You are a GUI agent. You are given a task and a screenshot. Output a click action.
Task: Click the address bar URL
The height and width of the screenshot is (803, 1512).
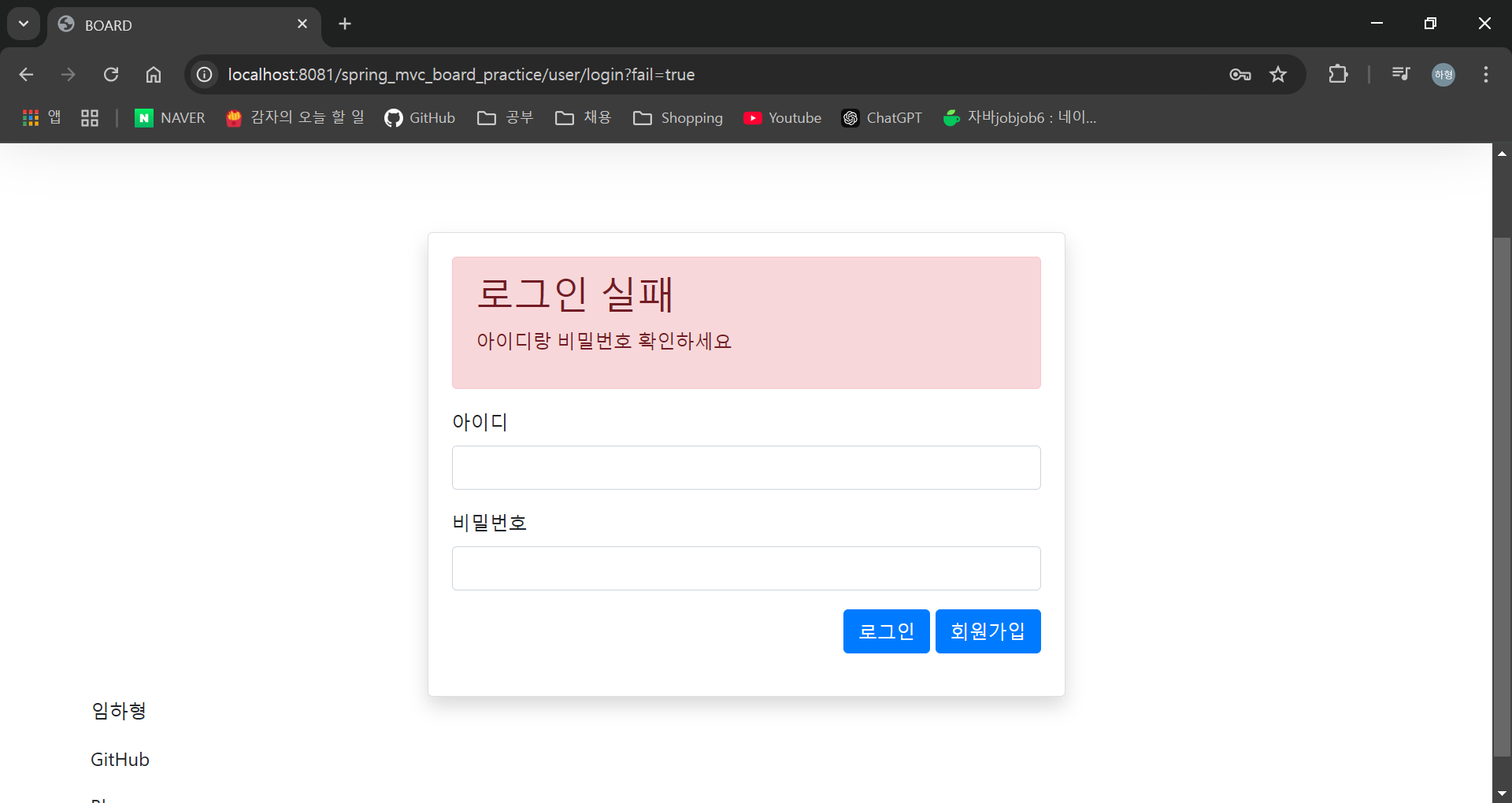coord(461,75)
